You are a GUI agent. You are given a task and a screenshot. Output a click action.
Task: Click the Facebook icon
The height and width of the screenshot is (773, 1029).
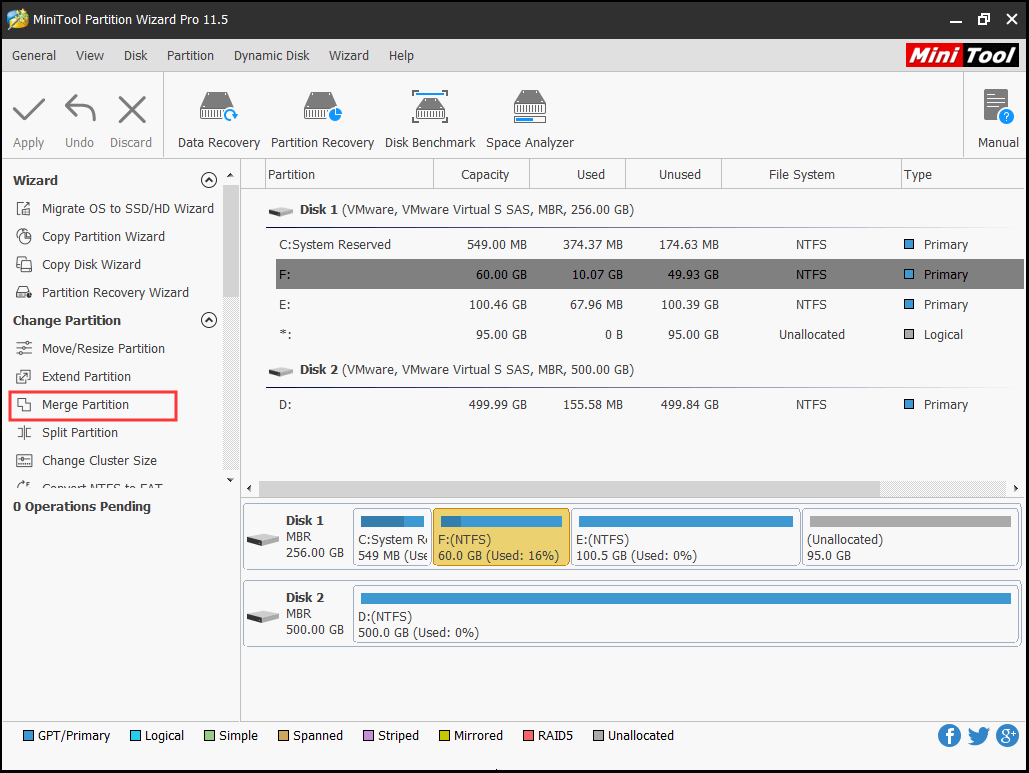(x=949, y=736)
